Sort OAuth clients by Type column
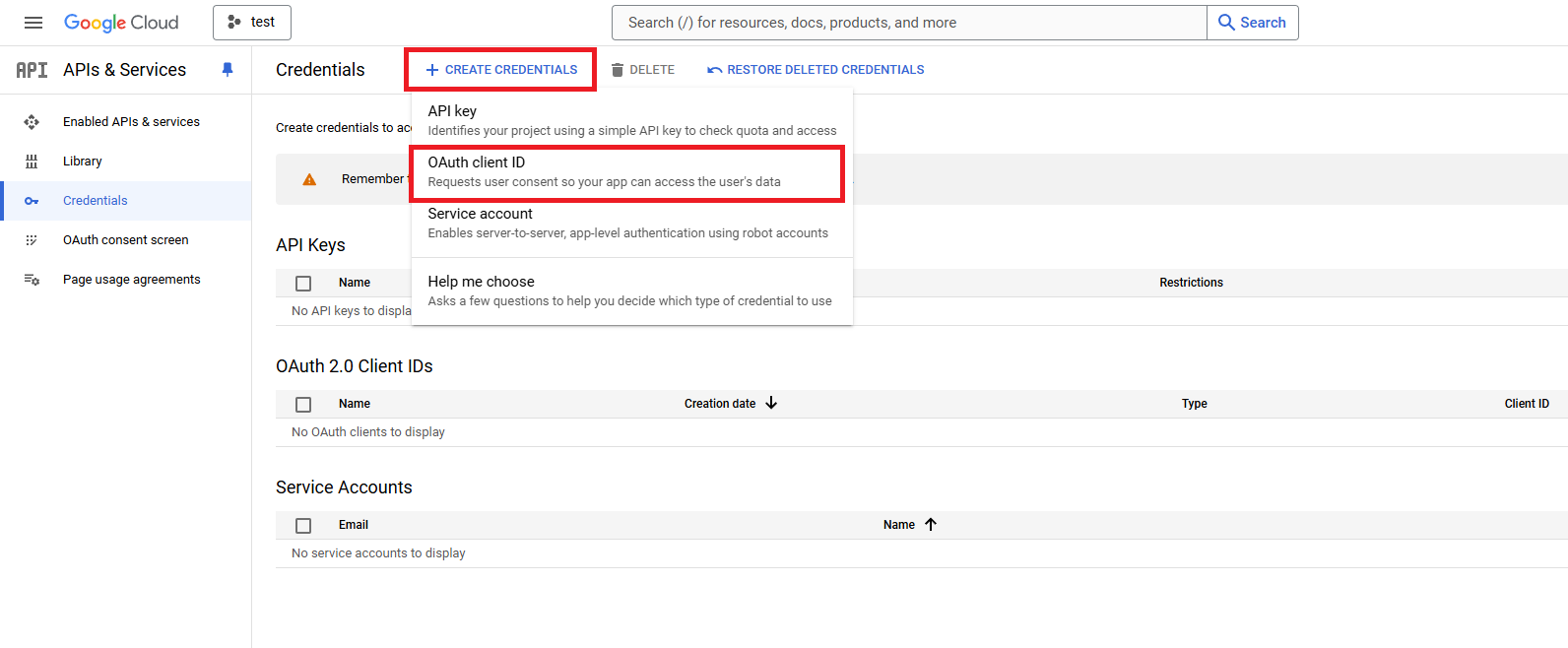Image resolution: width=1568 pixels, height=648 pixels. point(1195,404)
